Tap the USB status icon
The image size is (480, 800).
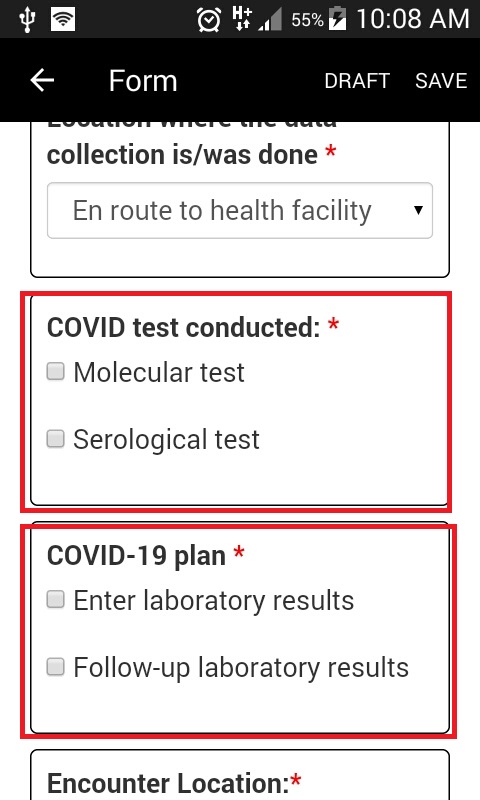coord(27,20)
